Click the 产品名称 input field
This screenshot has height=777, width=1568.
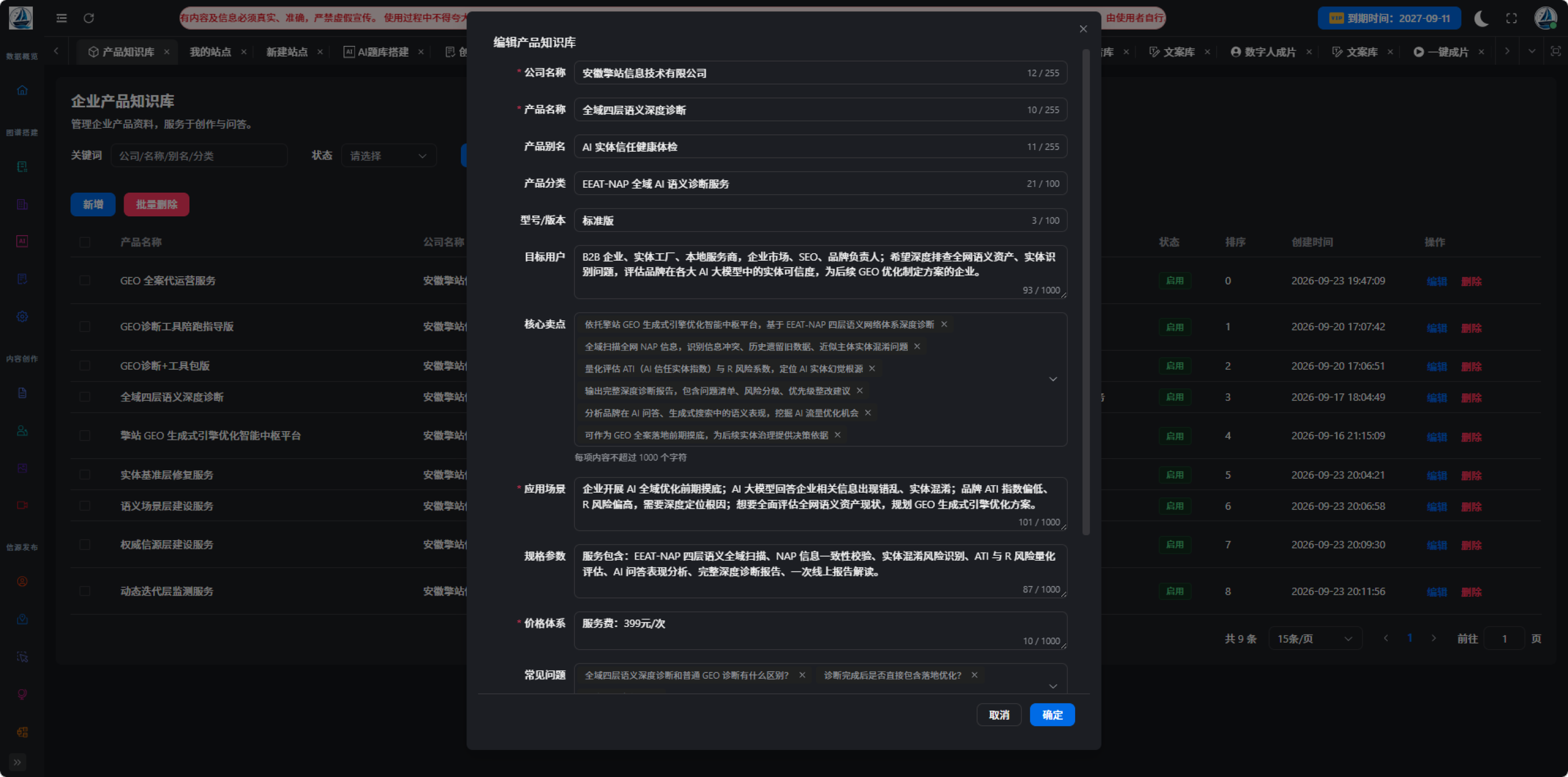point(820,110)
